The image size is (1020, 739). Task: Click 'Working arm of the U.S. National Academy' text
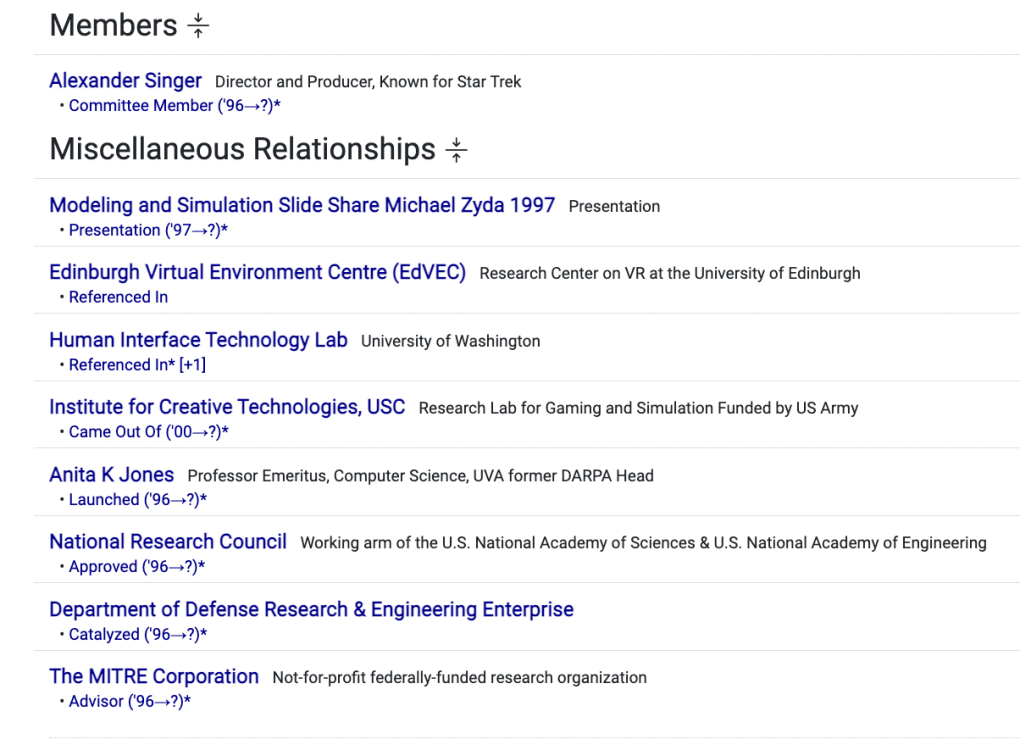[x=643, y=543]
